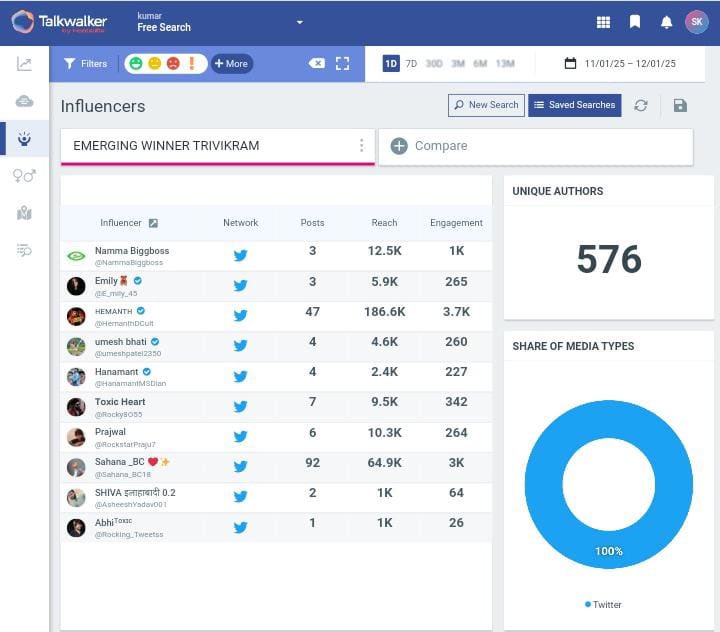Select the 1D time range
This screenshot has width=720, height=632.
(391, 63)
